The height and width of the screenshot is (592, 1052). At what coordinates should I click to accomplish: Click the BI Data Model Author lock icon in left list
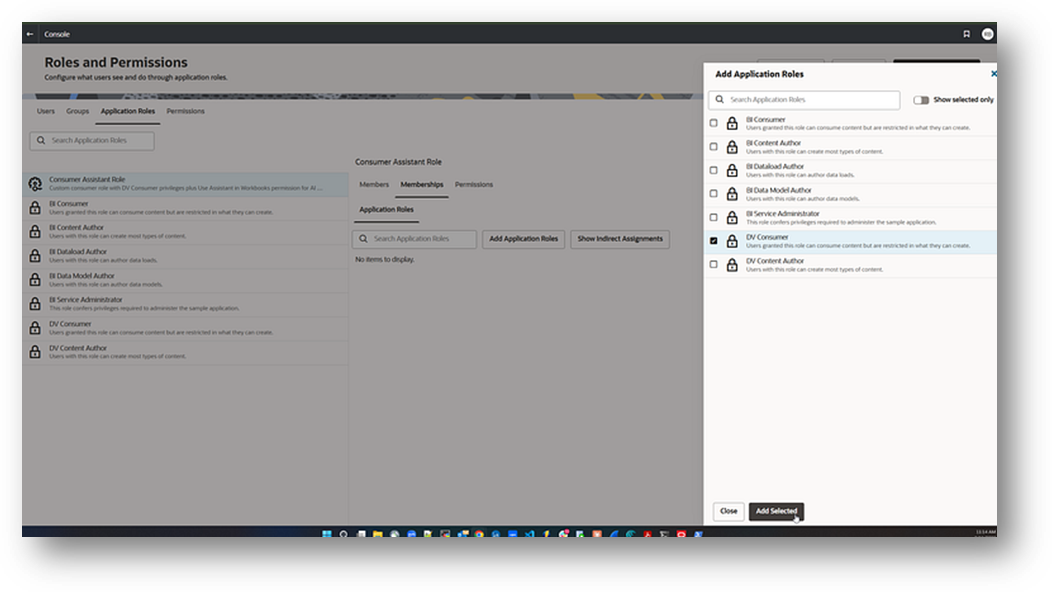click(x=35, y=280)
